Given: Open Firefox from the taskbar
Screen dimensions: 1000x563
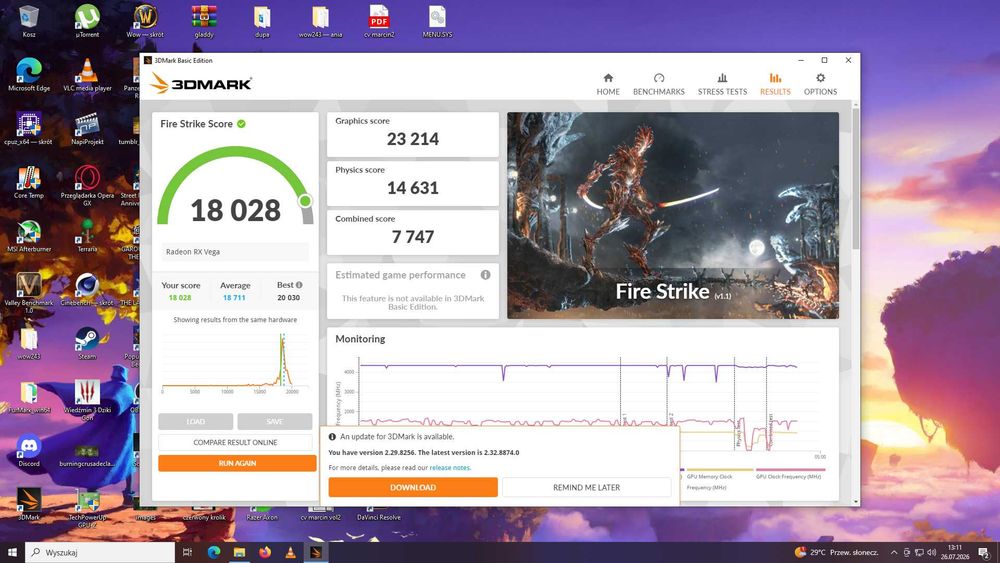Looking at the screenshot, I should (265, 552).
